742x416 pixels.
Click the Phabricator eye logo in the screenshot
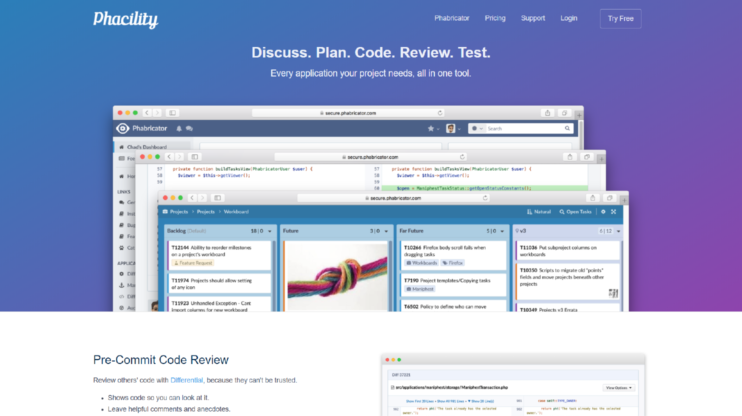tap(123, 128)
